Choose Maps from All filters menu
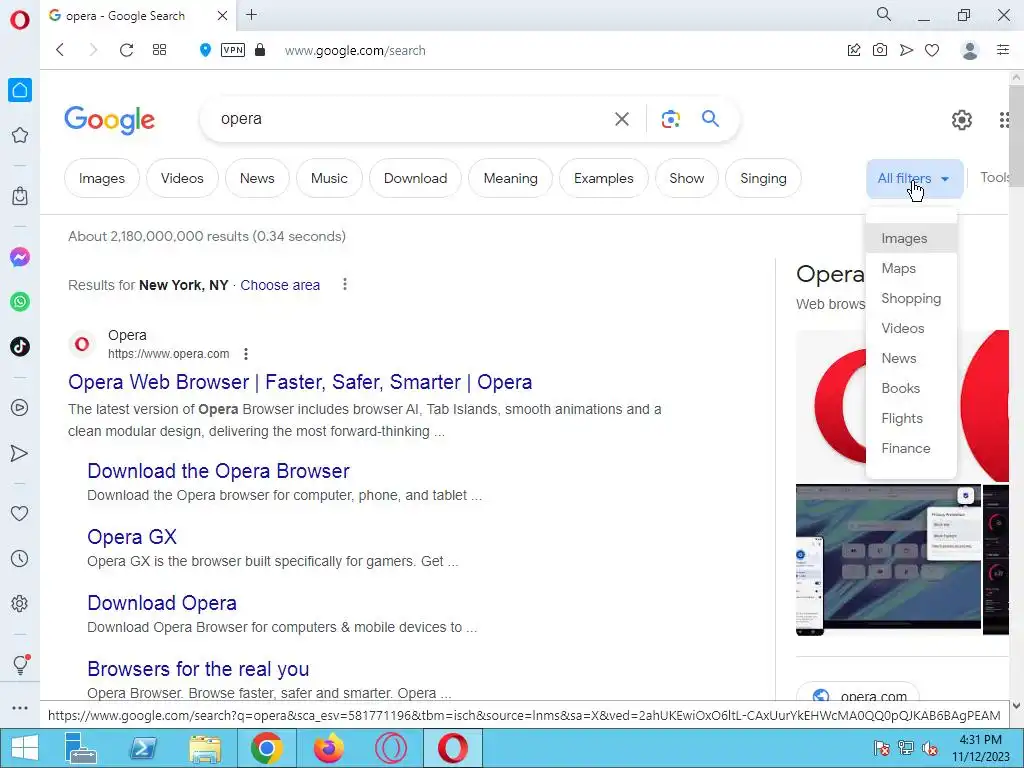The image size is (1024, 768). tap(911, 268)
